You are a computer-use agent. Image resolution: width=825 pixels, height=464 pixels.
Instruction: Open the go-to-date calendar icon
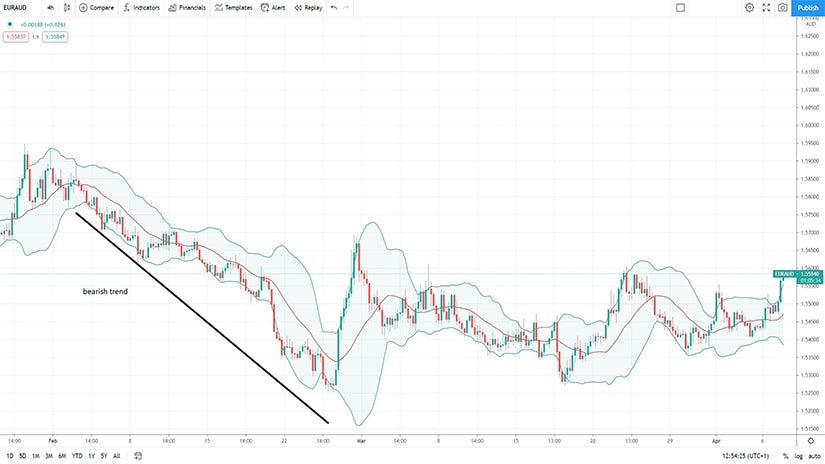pos(138,456)
